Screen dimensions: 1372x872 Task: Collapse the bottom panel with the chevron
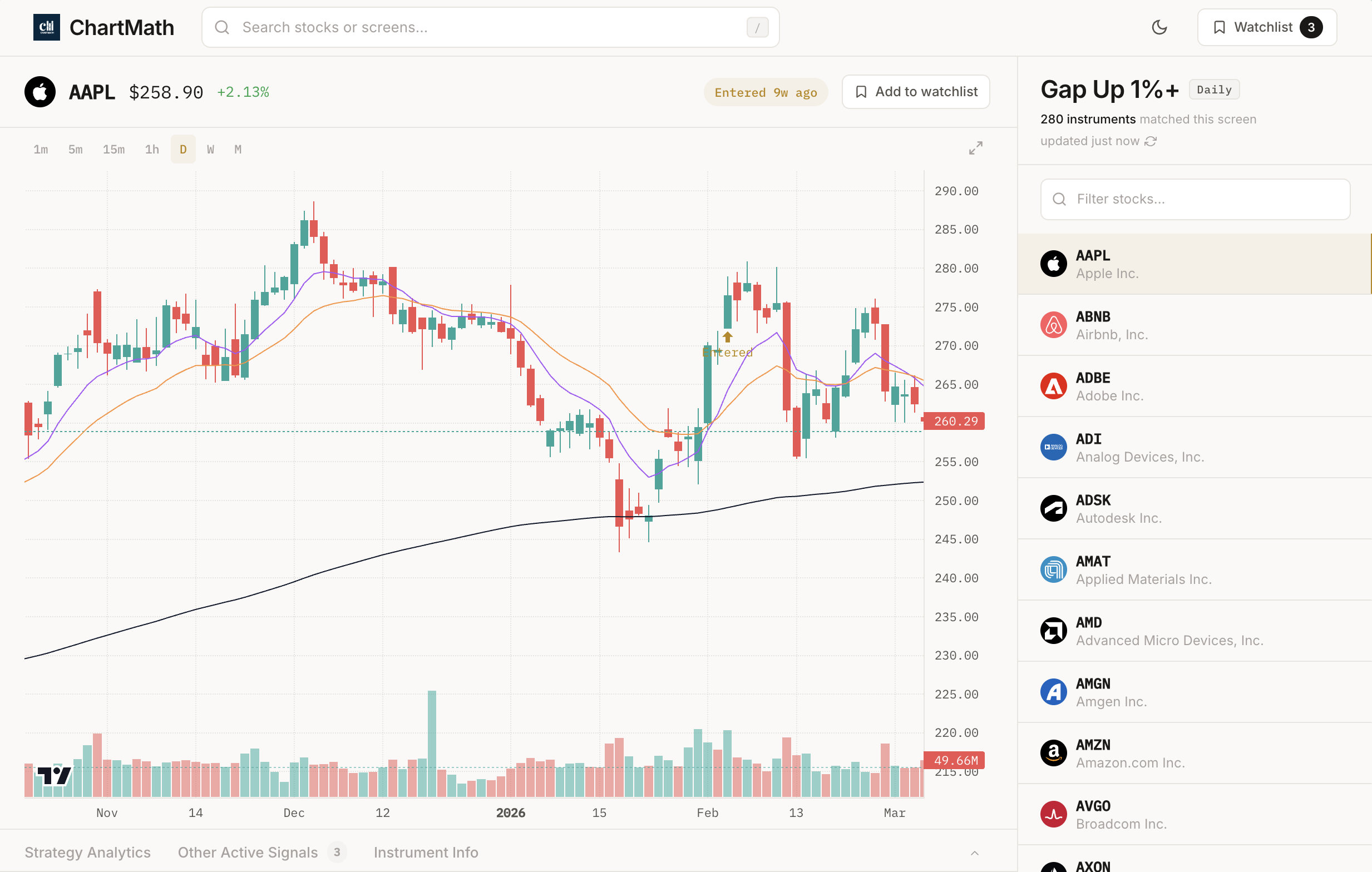click(x=974, y=853)
